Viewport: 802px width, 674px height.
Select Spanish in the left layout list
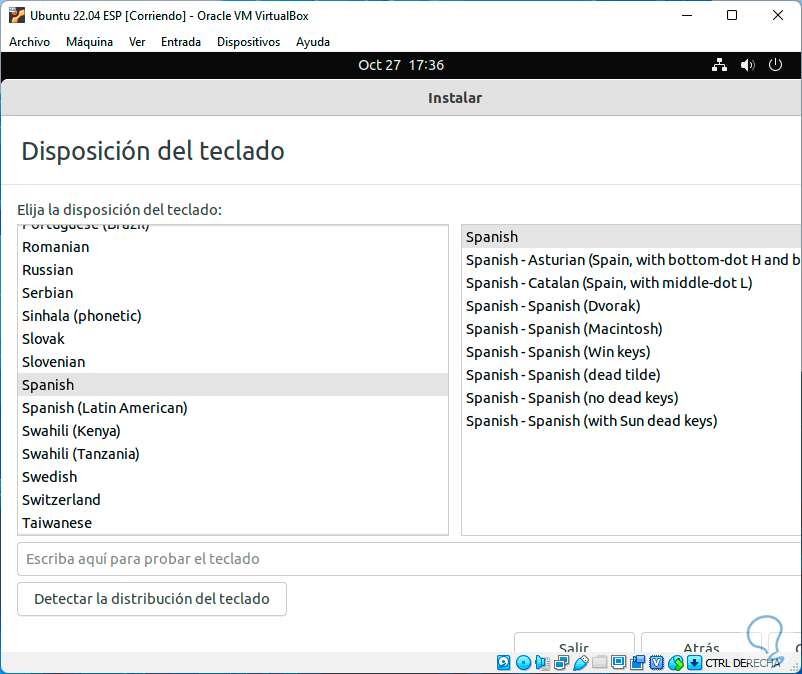[x=233, y=385]
